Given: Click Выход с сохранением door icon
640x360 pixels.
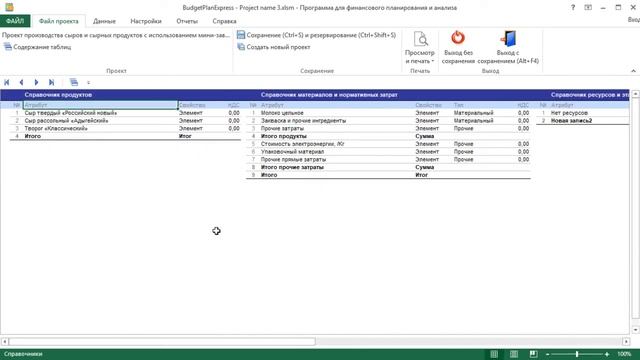Looking at the screenshot, I should click(508, 38).
